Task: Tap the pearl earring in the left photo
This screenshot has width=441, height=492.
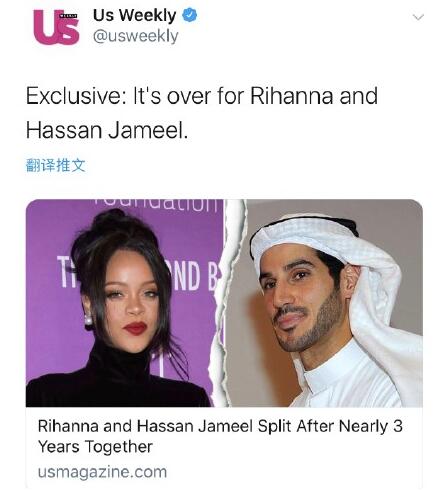Action: (x=88, y=320)
